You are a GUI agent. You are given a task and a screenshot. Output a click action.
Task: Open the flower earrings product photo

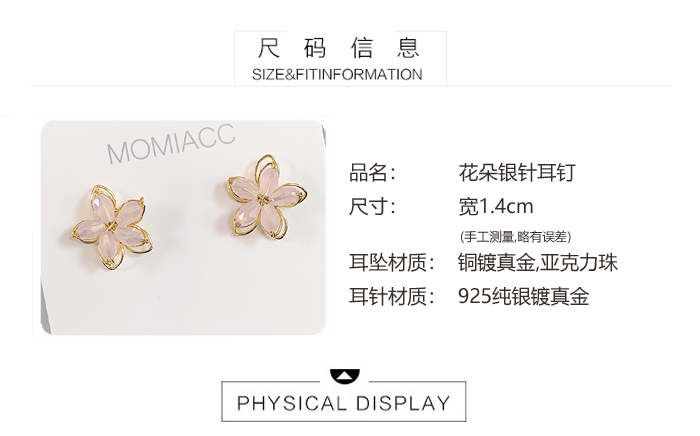[183, 228]
